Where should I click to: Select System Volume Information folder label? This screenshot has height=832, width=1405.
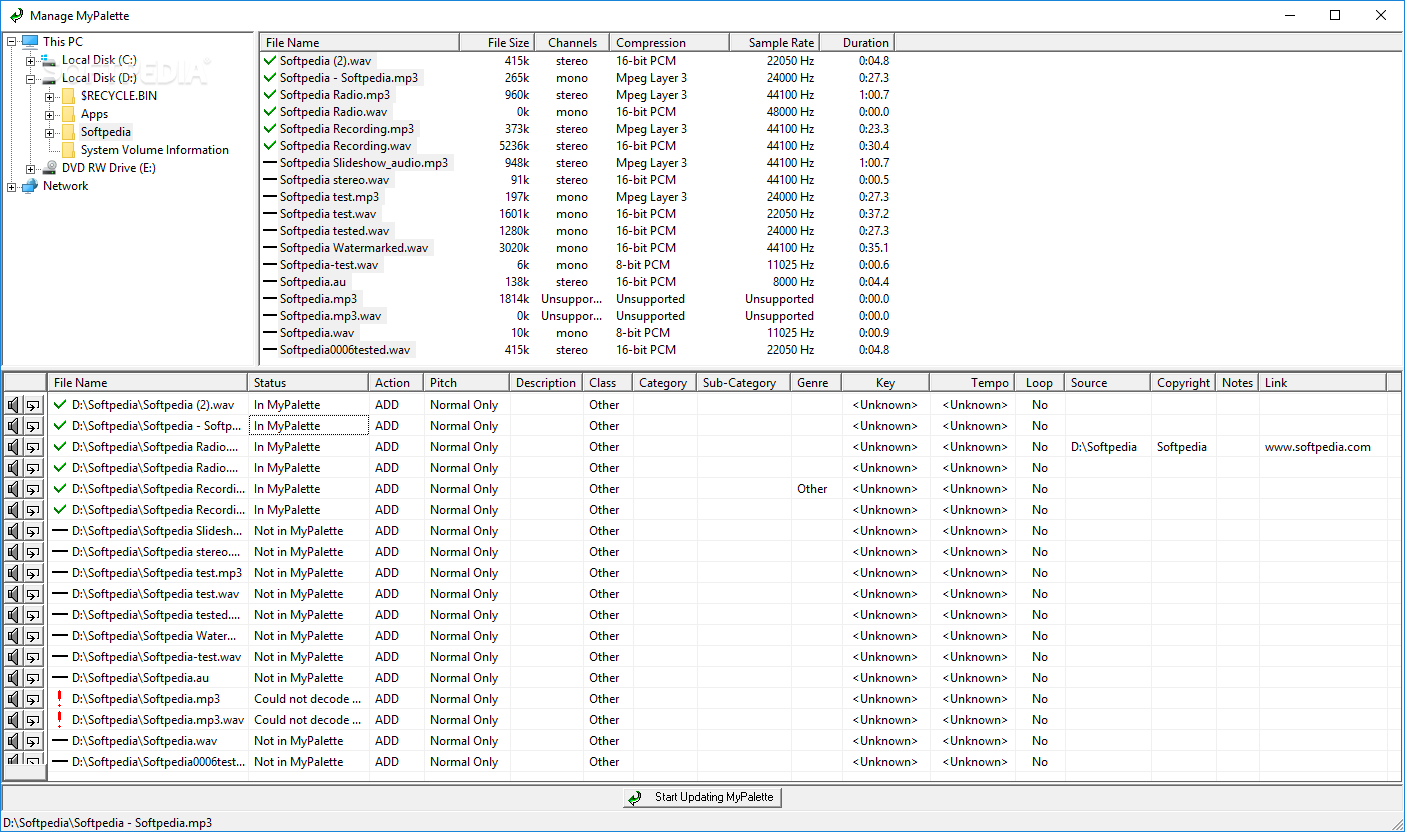tap(155, 150)
